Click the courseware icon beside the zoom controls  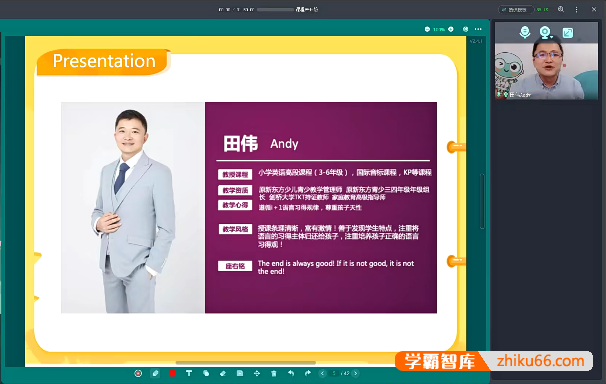click(x=465, y=29)
